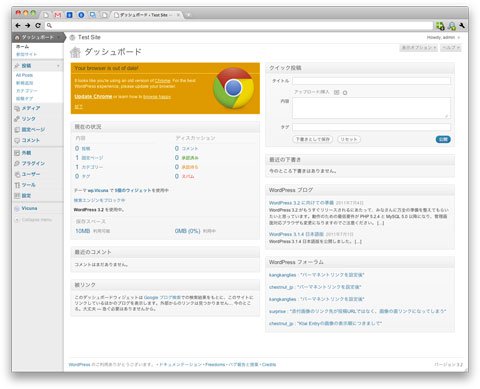480x389 pixels.
Task: Expand the 投稿 menu arrow in the sidebar
Action: click(x=58, y=66)
